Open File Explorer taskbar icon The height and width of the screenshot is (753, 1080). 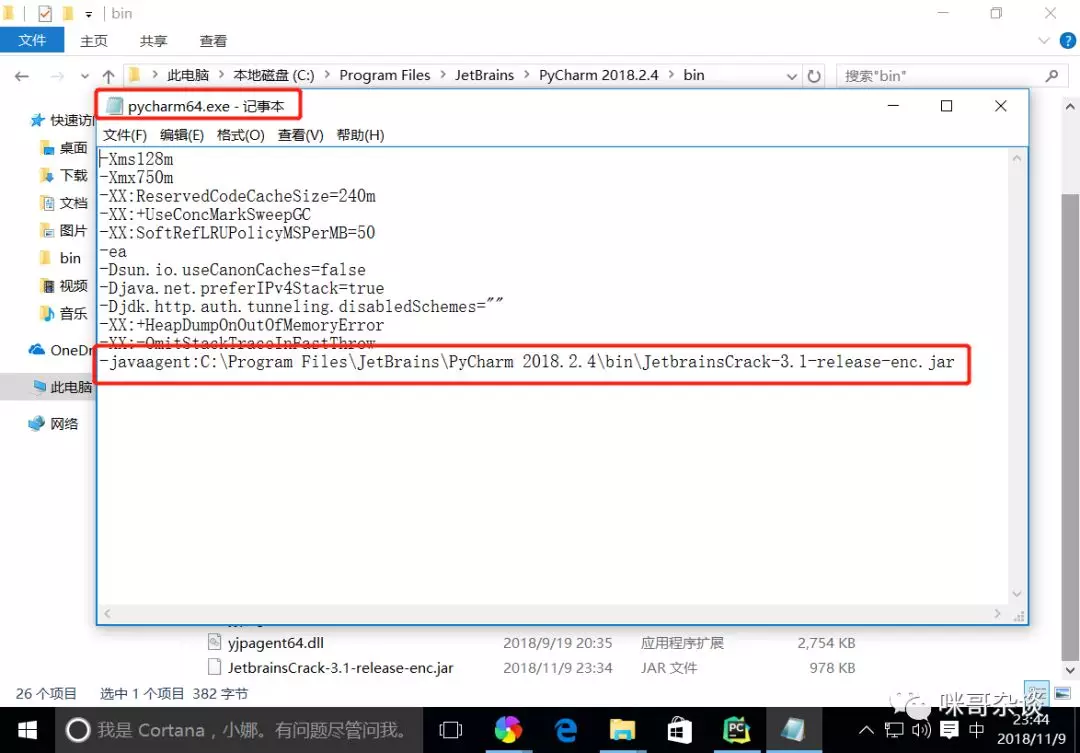[622, 730]
